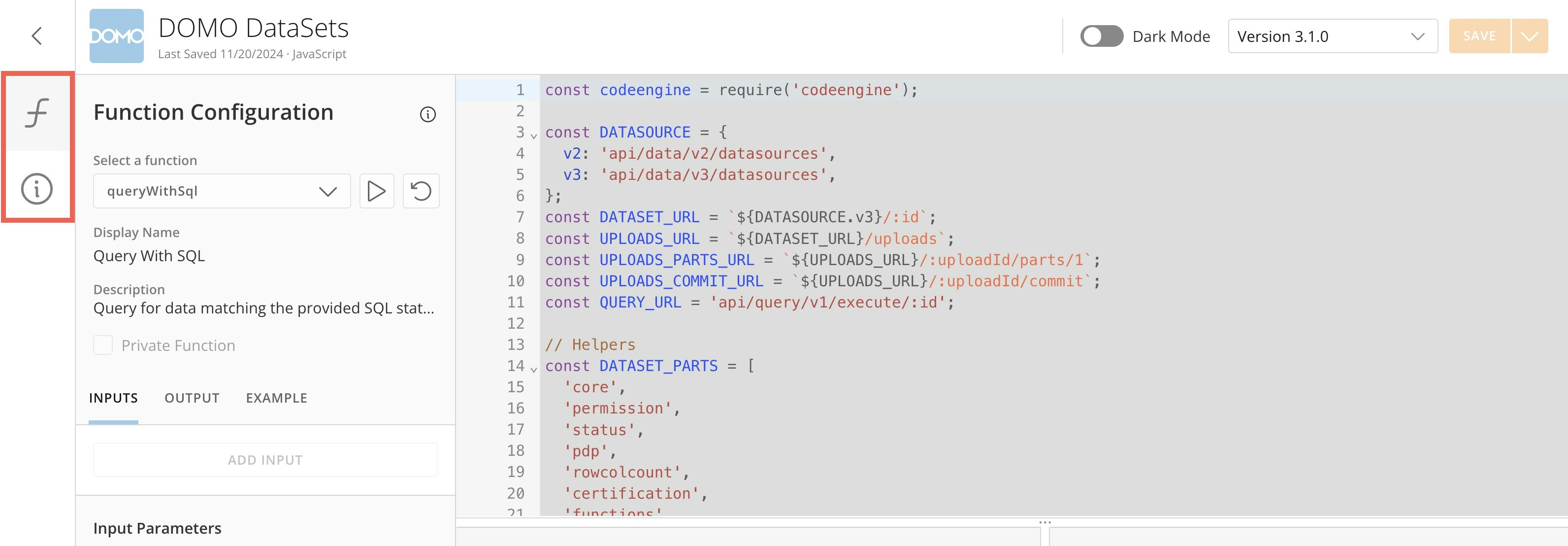Open the queryWithSql function dropdown
The width and height of the screenshot is (1568, 546).
click(x=222, y=191)
